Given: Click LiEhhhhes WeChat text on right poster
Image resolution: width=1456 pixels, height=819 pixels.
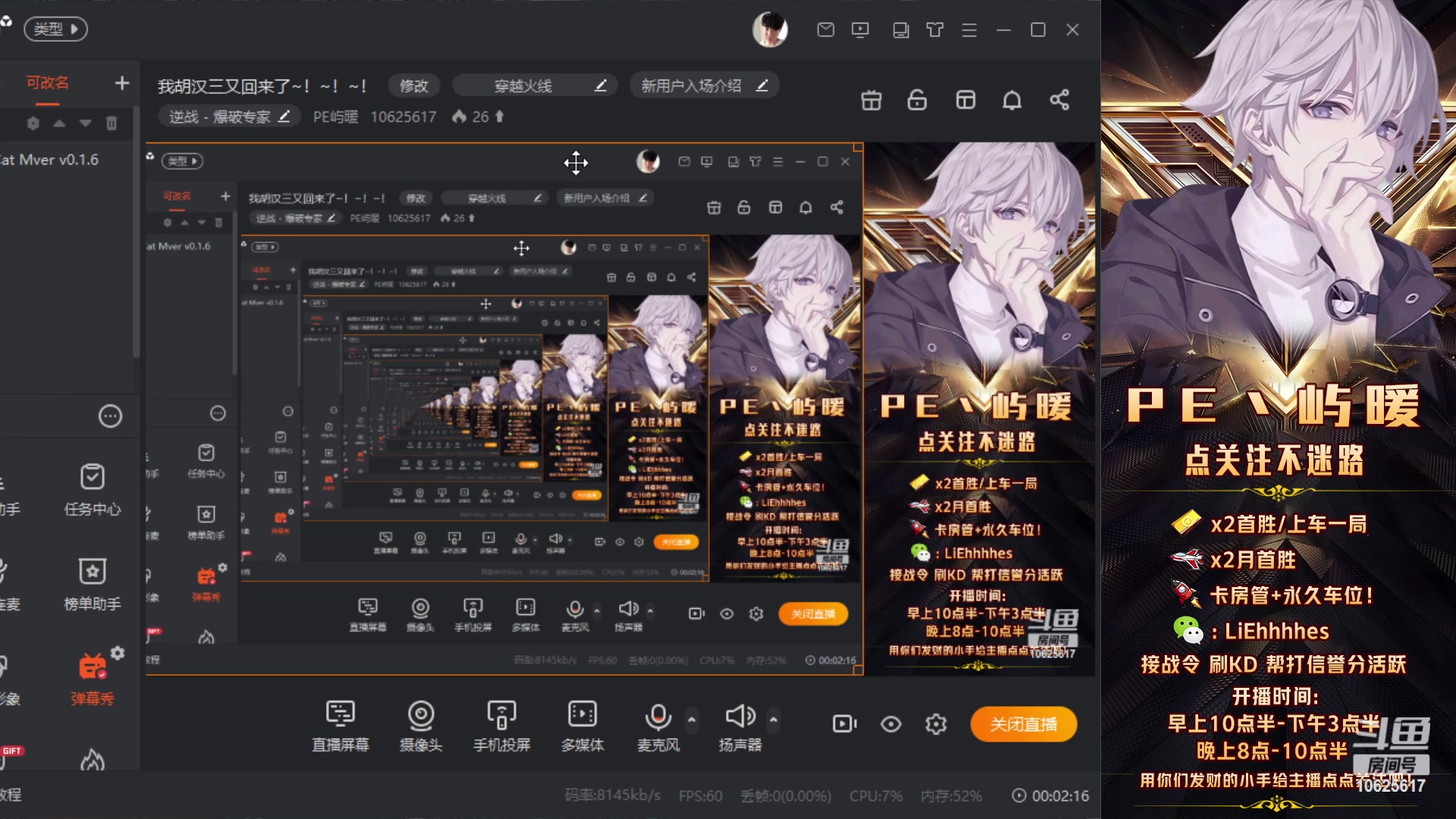Looking at the screenshot, I should pos(1277,631).
